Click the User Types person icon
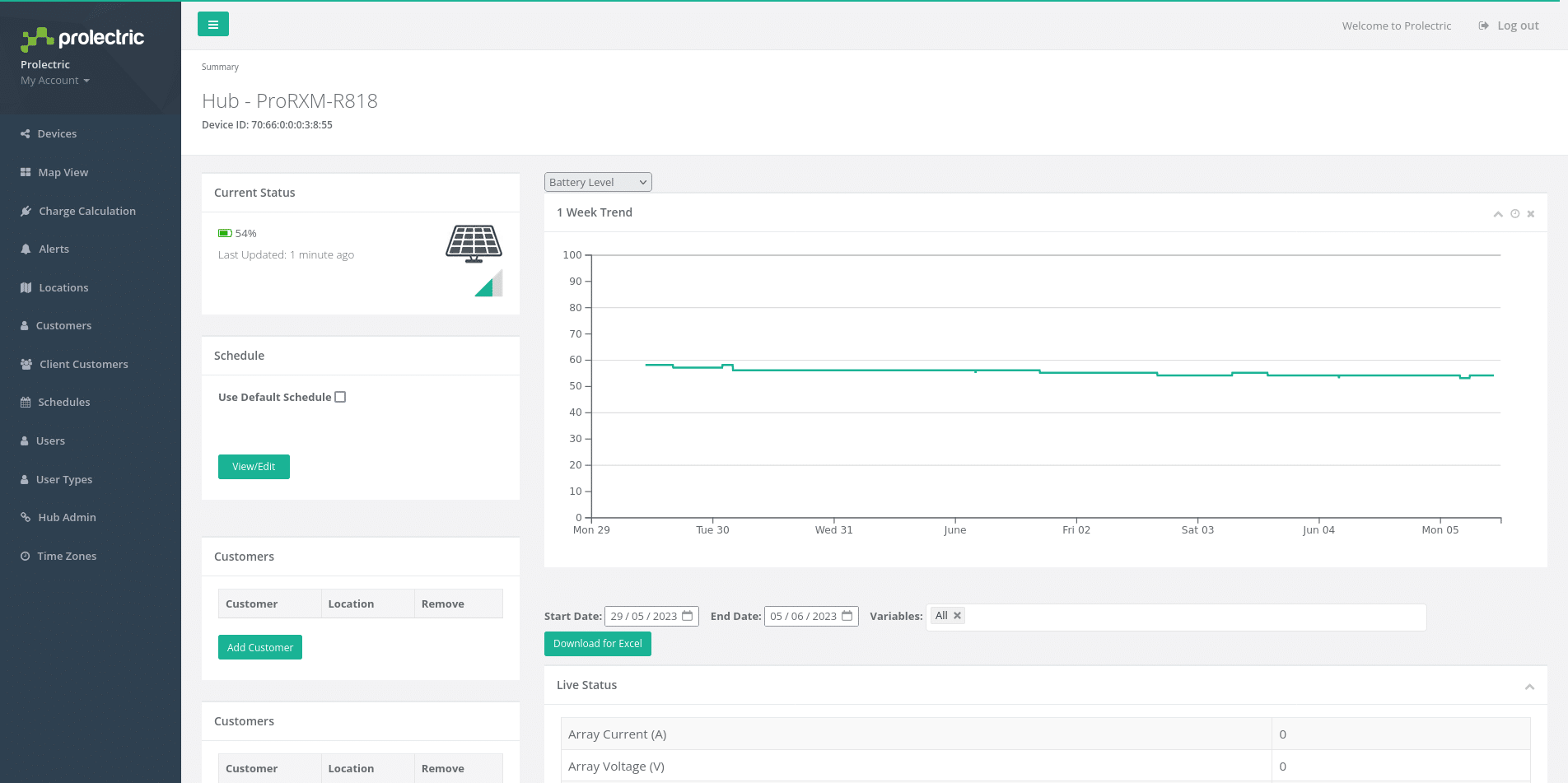This screenshot has height=783, width=1568. click(x=25, y=479)
